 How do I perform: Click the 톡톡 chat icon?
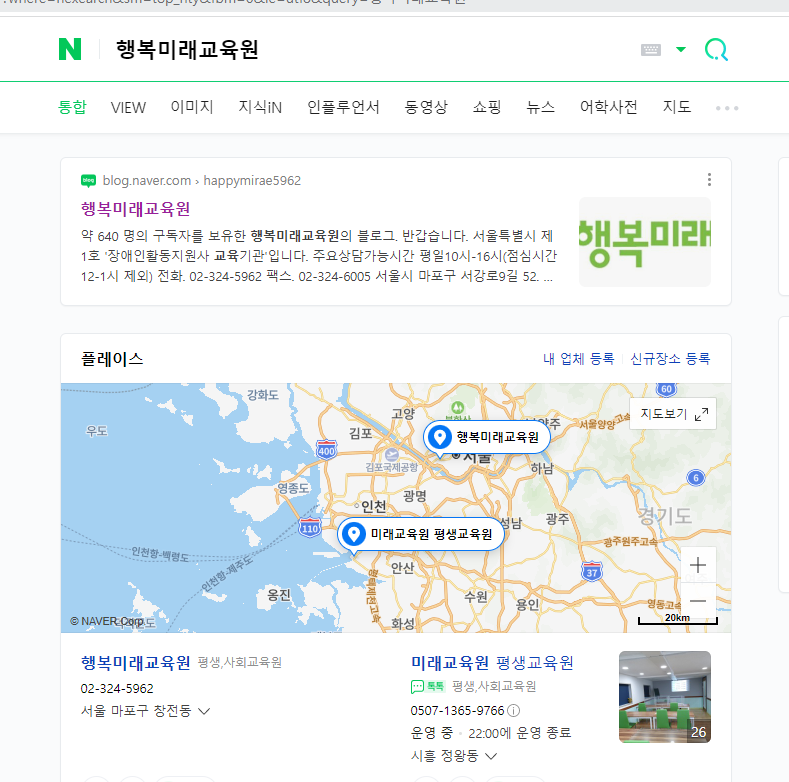428,686
